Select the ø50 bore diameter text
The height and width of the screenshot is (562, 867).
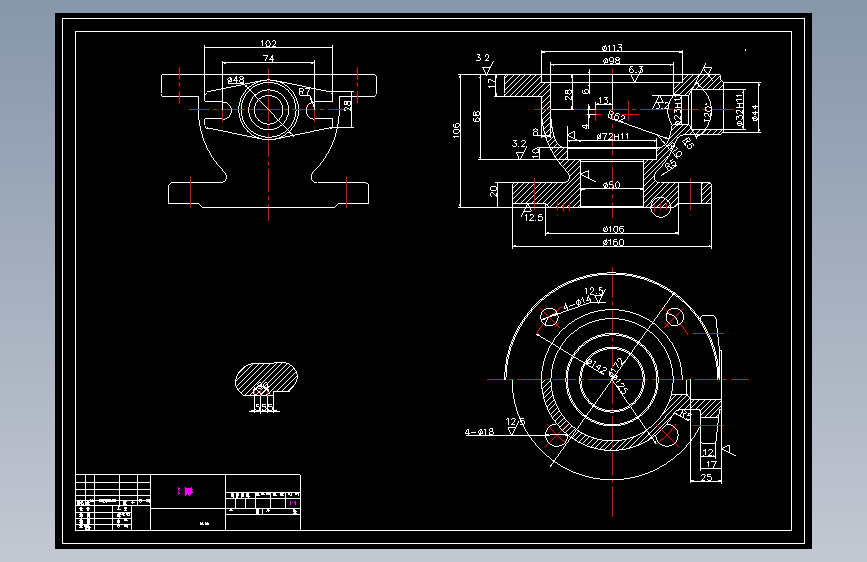point(612,185)
